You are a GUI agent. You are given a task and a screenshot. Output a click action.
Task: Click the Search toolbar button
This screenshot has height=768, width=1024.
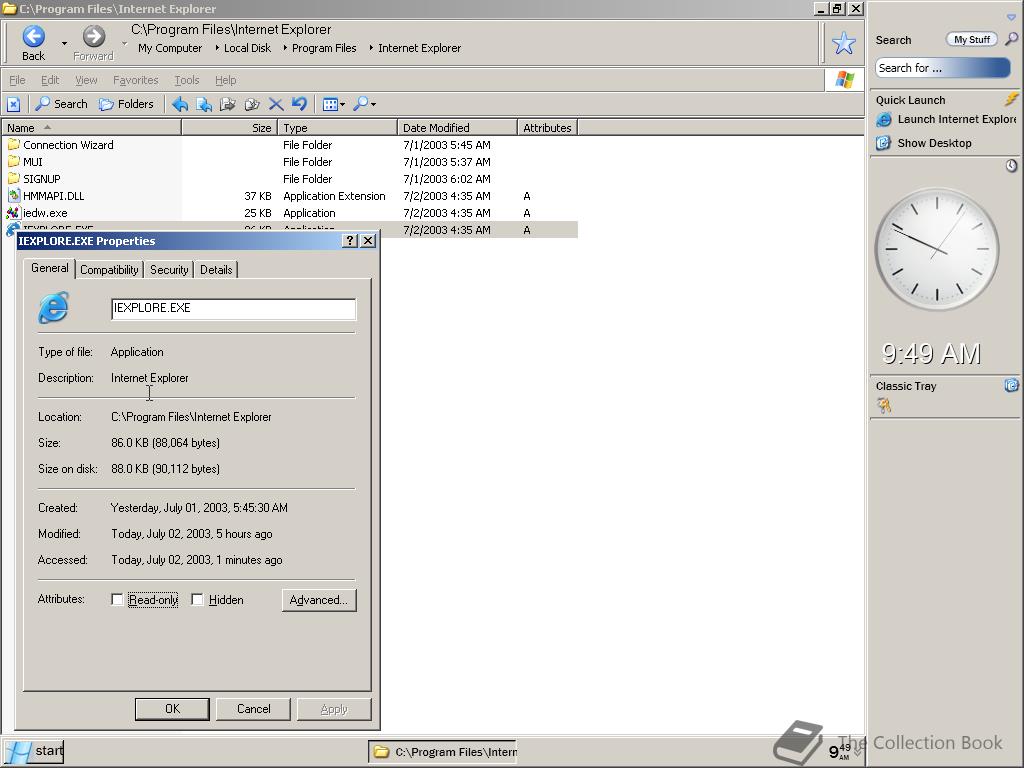[x=61, y=104]
